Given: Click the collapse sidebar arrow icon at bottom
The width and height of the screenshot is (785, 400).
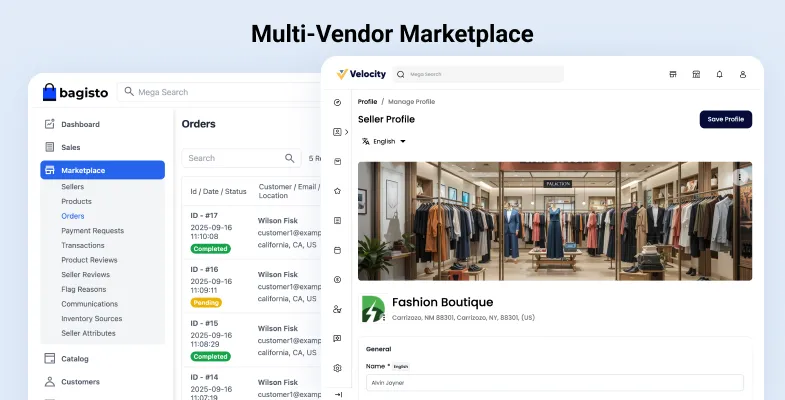Looking at the screenshot, I should point(338,394).
